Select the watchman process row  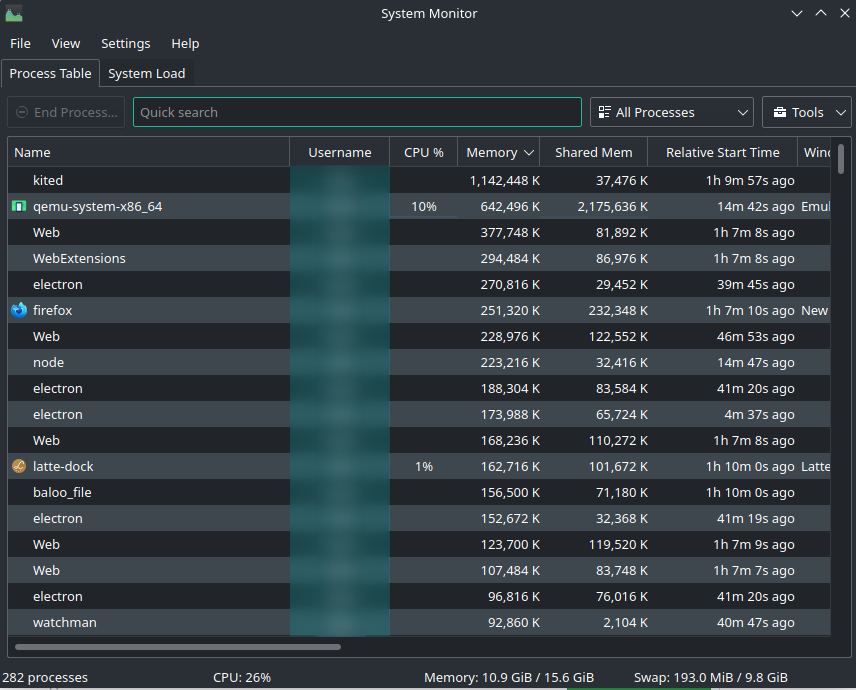[x=419, y=622]
